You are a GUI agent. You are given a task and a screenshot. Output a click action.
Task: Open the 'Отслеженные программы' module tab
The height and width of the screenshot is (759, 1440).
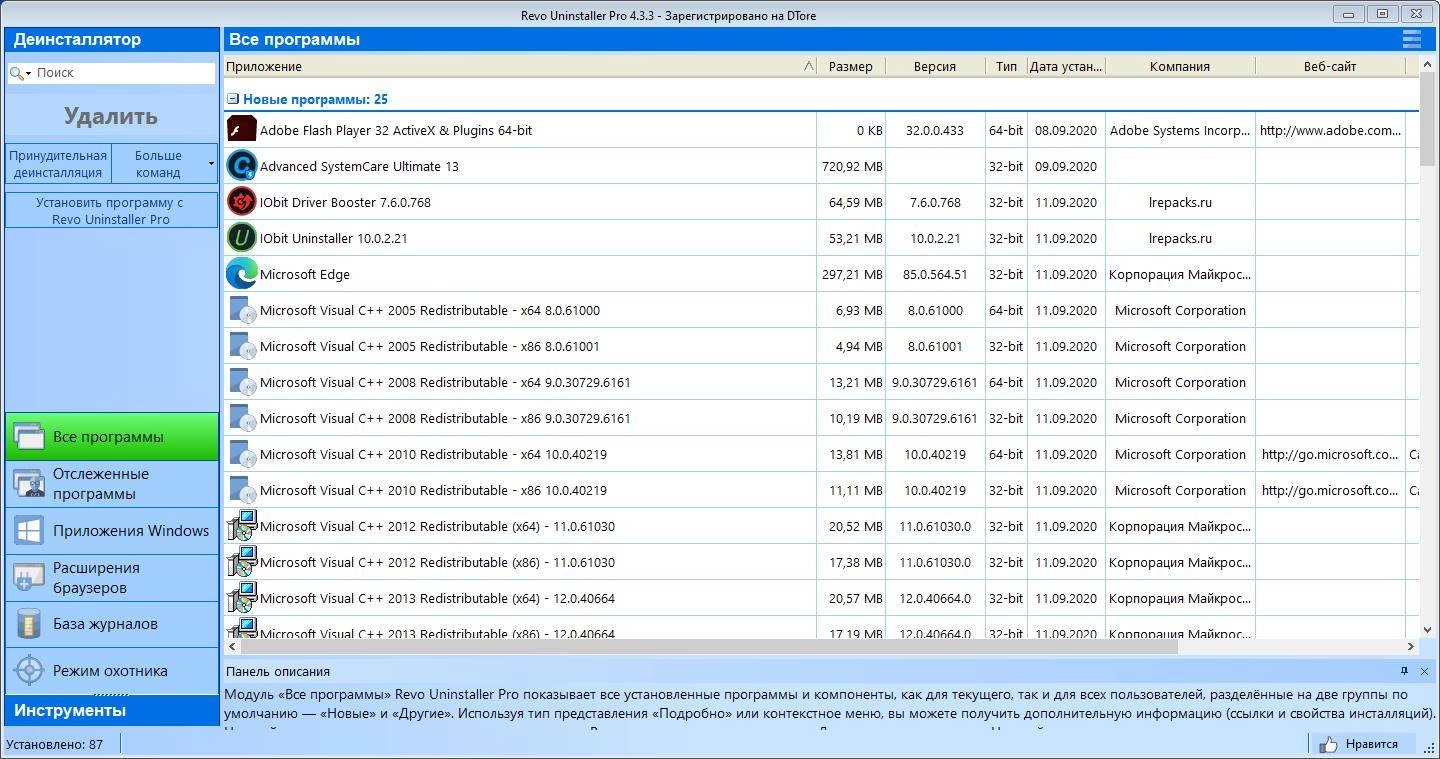[x=112, y=484]
